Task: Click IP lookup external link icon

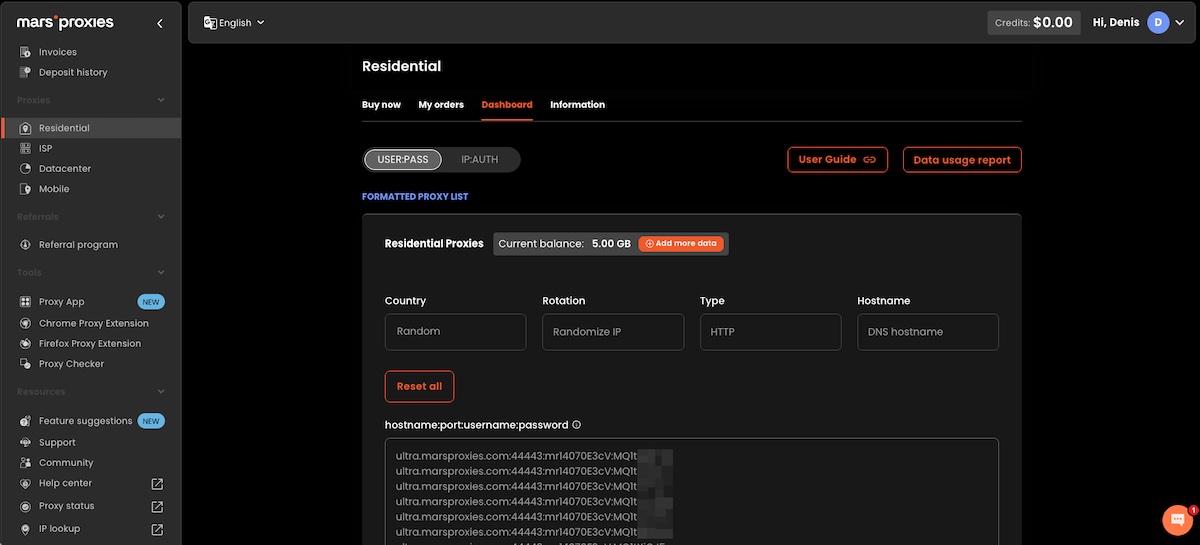Action: [x=157, y=529]
